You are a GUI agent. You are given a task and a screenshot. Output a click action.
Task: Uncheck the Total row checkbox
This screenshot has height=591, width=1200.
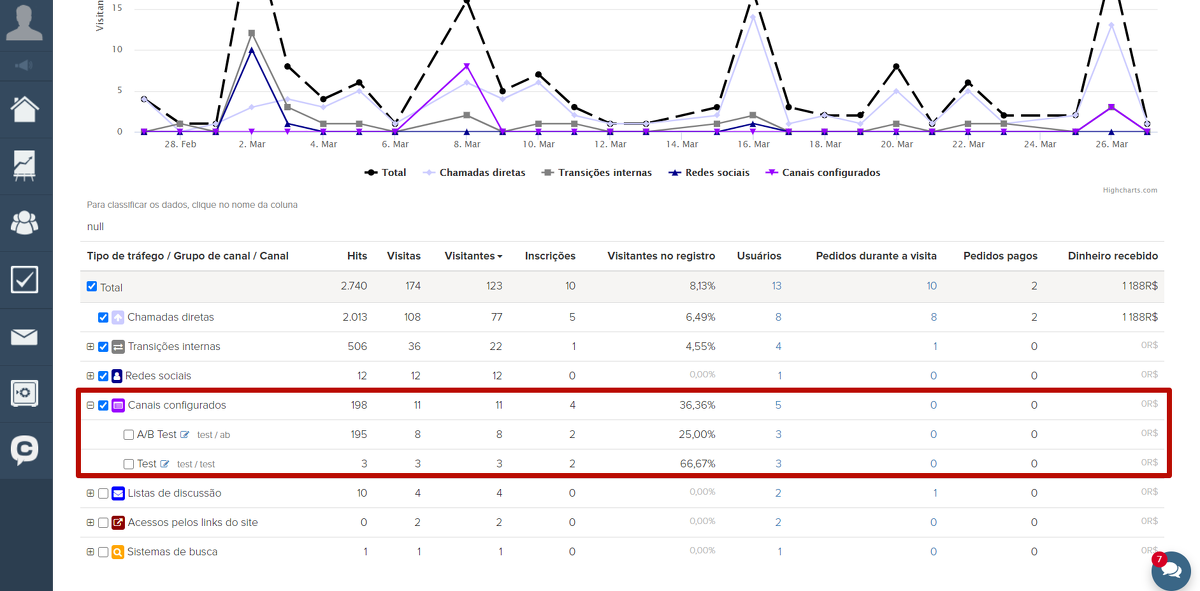[92, 287]
